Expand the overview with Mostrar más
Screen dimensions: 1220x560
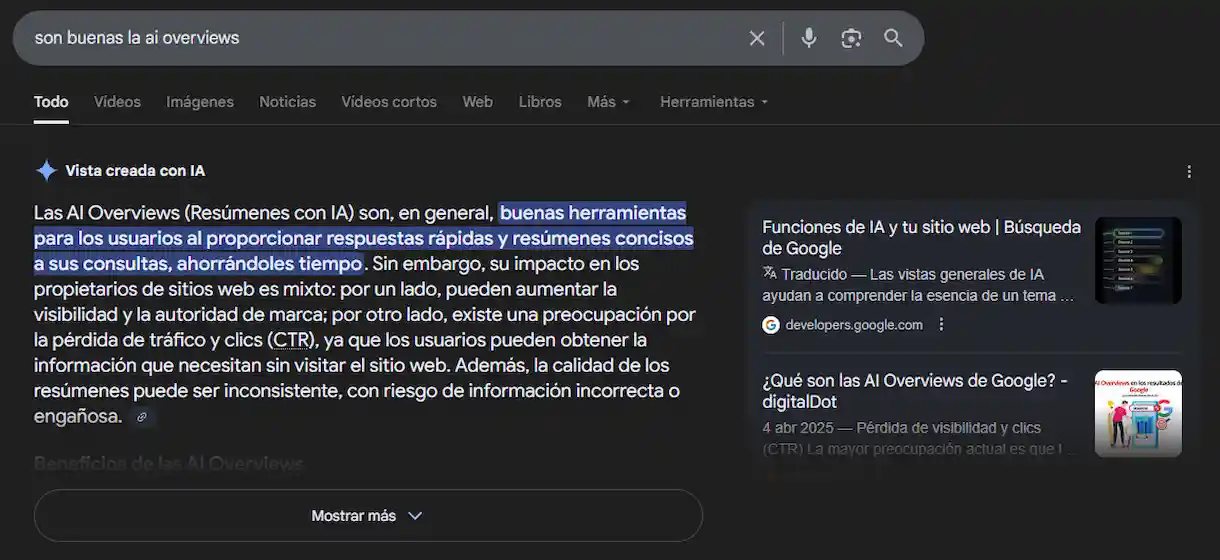coord(368,516)
